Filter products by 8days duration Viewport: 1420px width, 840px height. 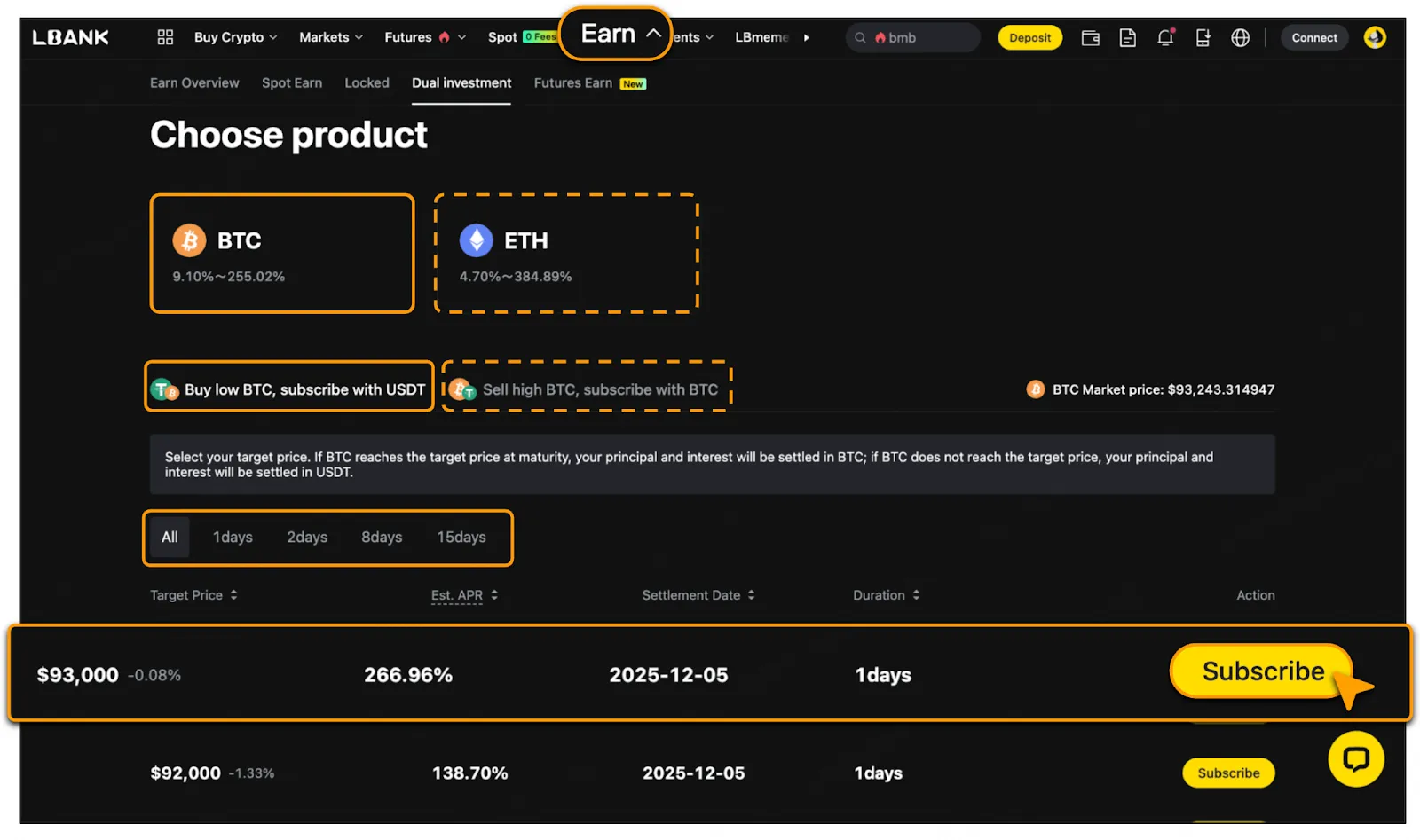(382, 538)
